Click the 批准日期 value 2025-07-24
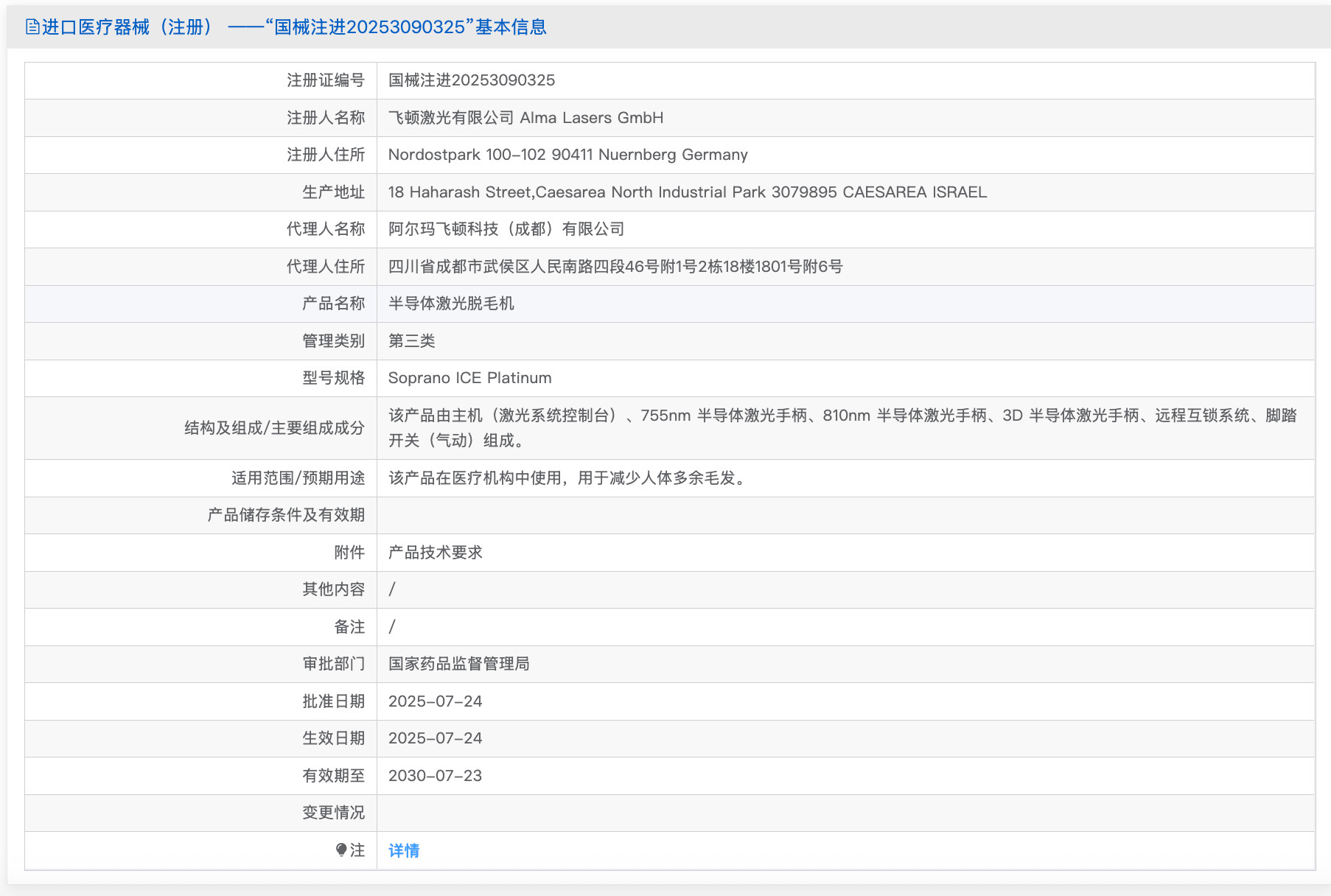 point(435,701)
